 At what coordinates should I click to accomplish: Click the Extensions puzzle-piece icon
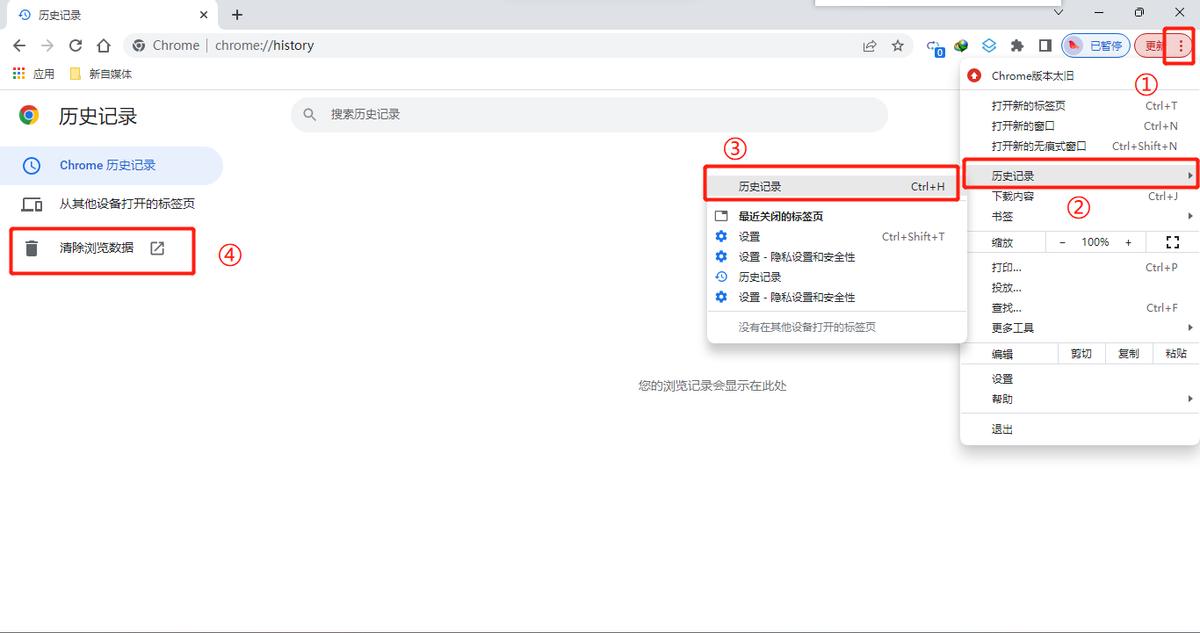(1019, 45)
